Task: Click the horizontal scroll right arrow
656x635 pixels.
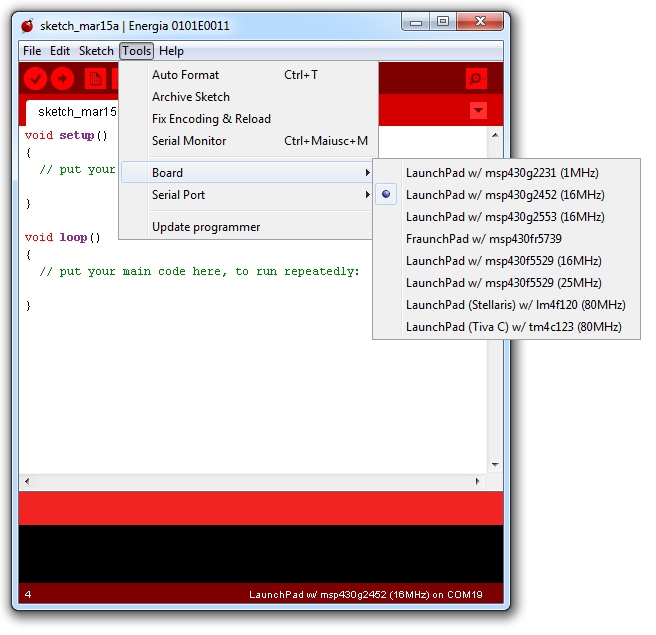Action: click(477, 481)
